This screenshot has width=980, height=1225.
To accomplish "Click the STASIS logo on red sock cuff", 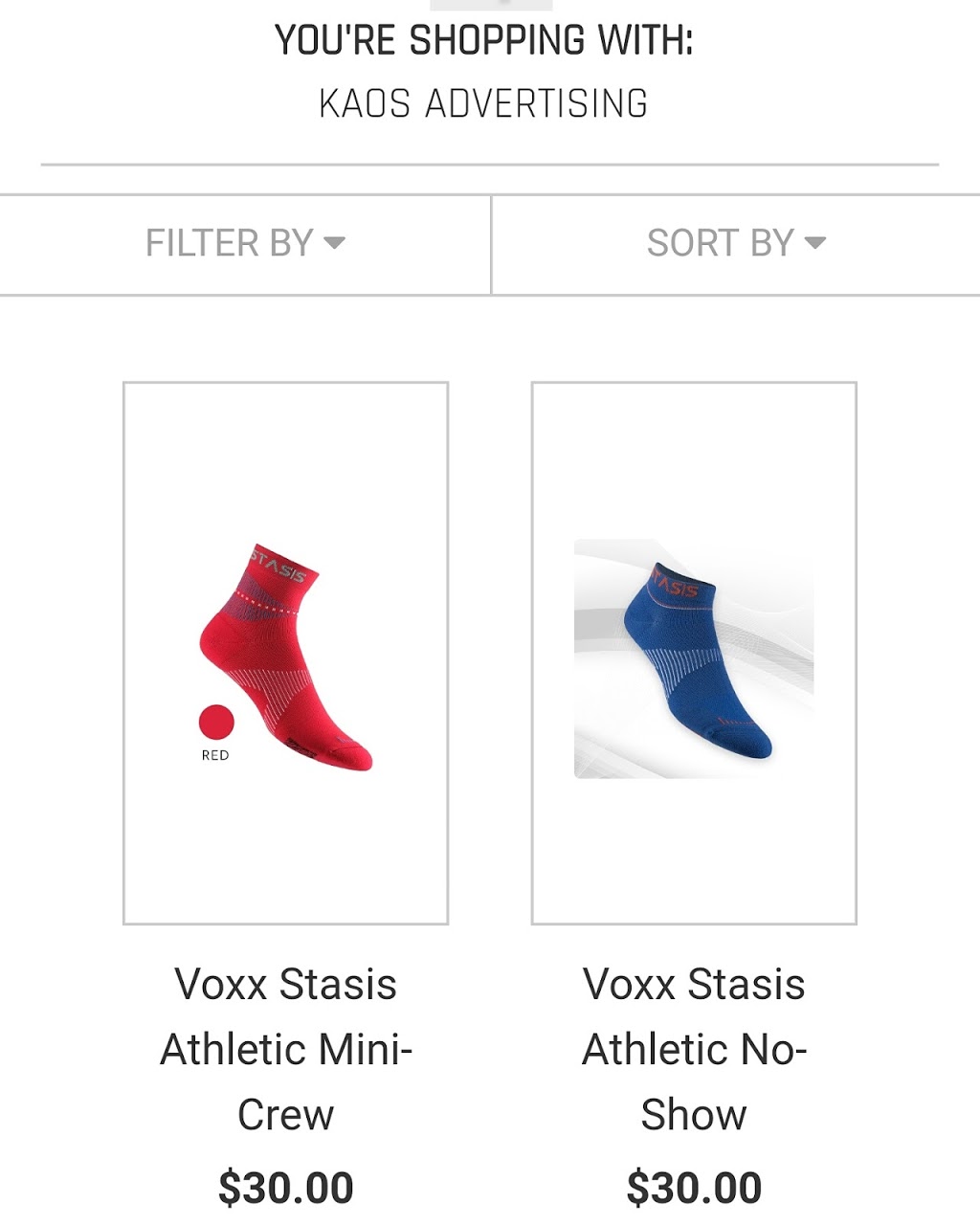I will tap(278, 566).
